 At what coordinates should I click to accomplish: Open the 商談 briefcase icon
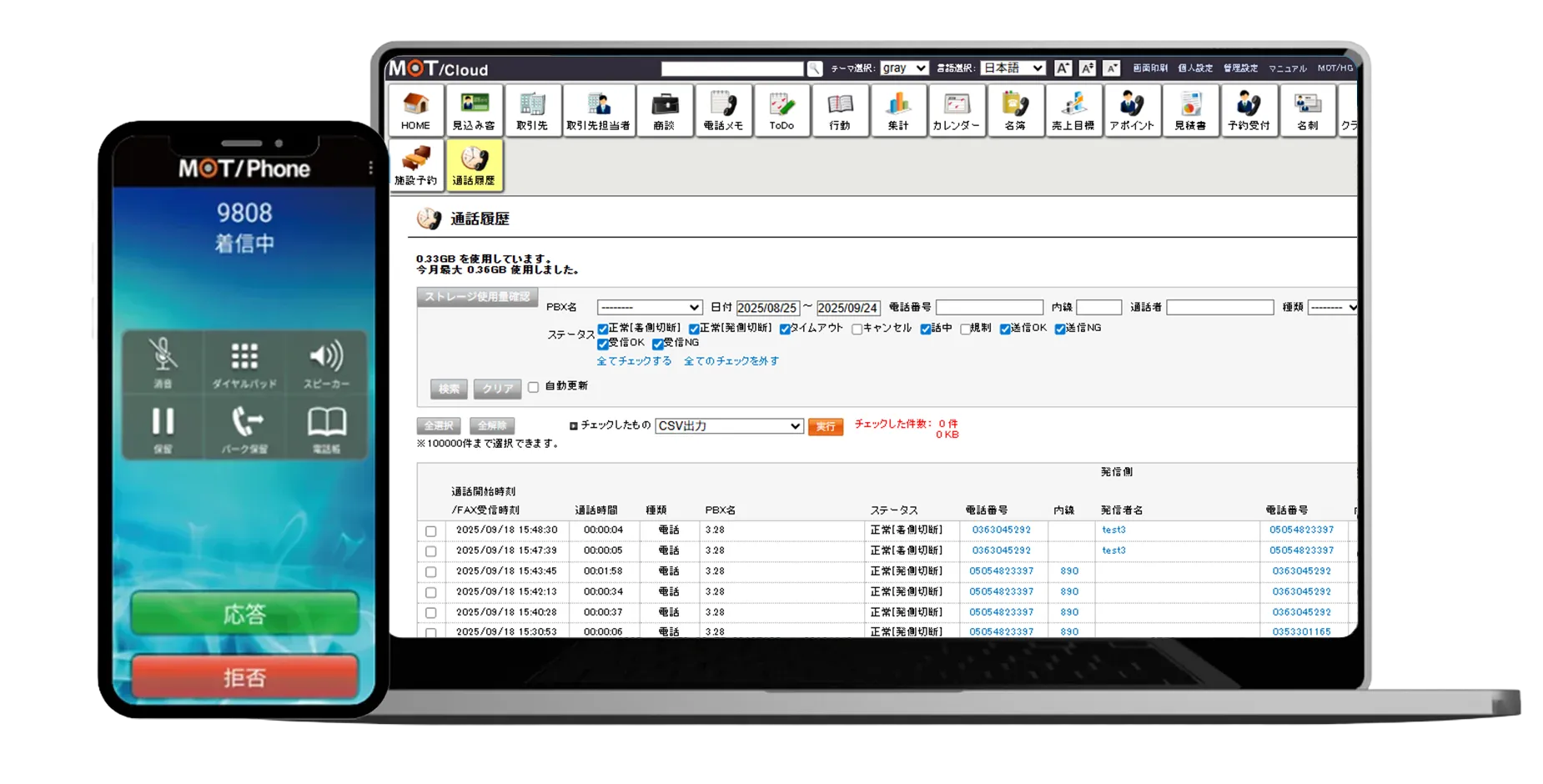664,110
